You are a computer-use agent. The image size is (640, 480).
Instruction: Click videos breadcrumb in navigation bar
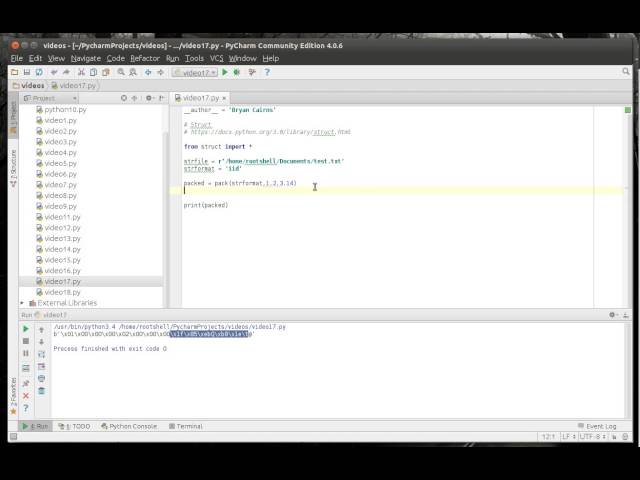tap(29, 86)
